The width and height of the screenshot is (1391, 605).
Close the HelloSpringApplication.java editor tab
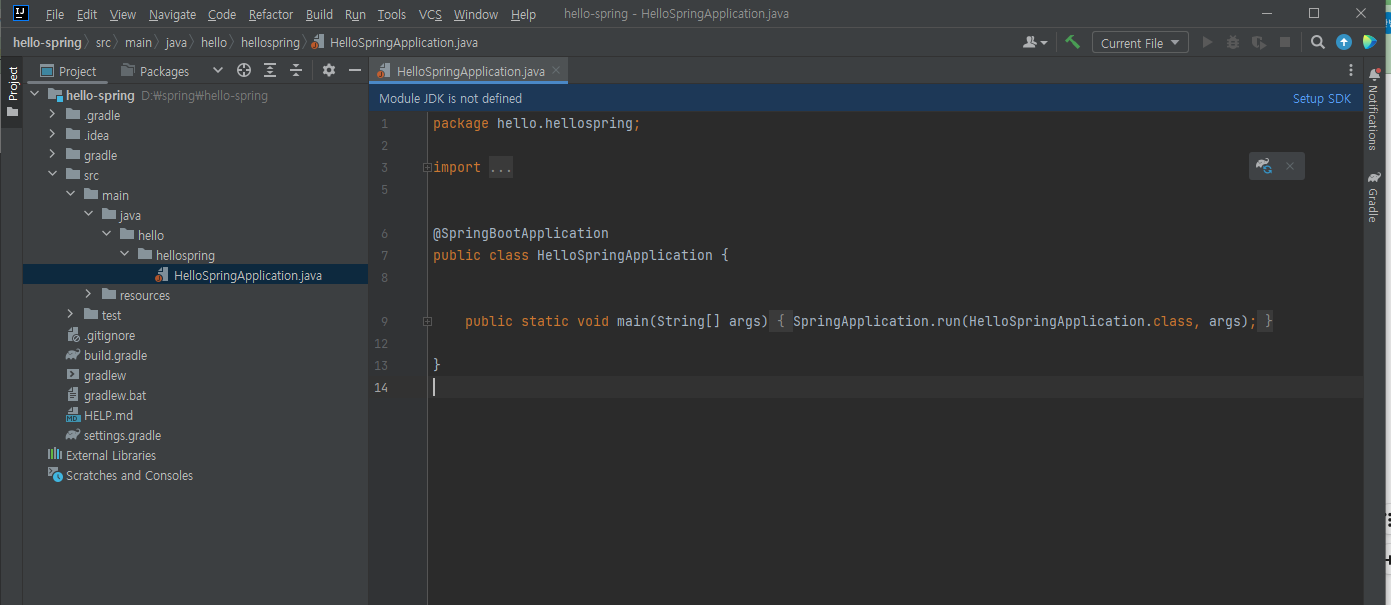[557, 70]
